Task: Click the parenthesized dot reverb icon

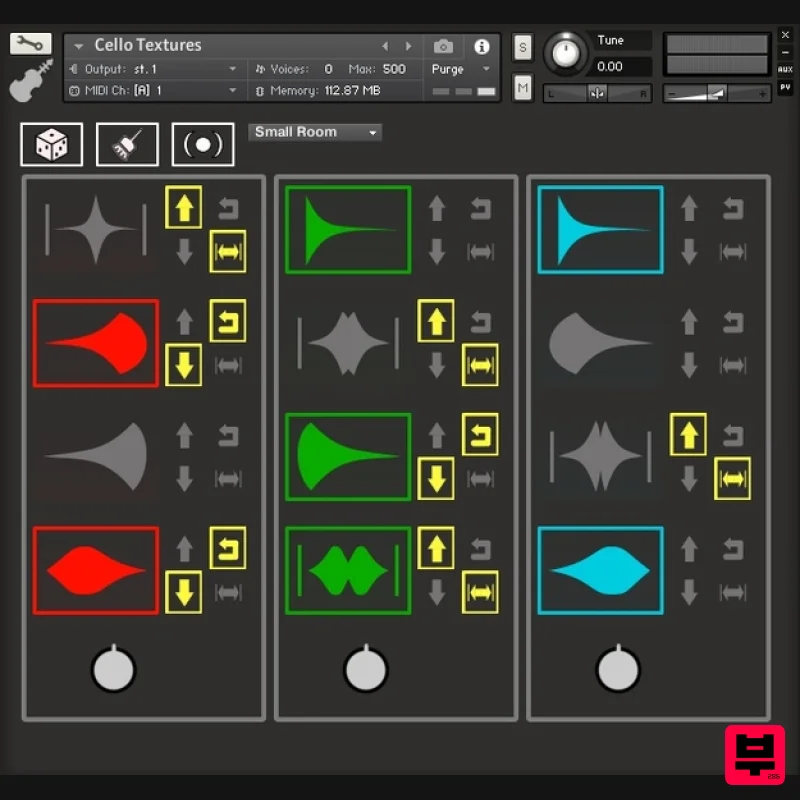Action: point(203,145)
